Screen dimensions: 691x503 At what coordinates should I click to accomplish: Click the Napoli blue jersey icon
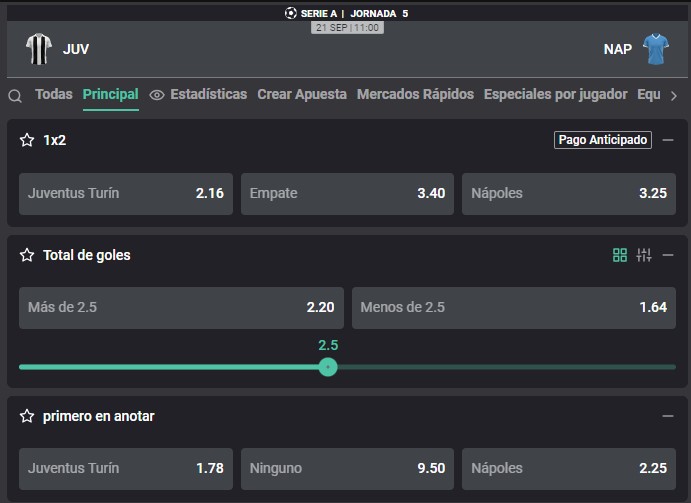point(656,49)
